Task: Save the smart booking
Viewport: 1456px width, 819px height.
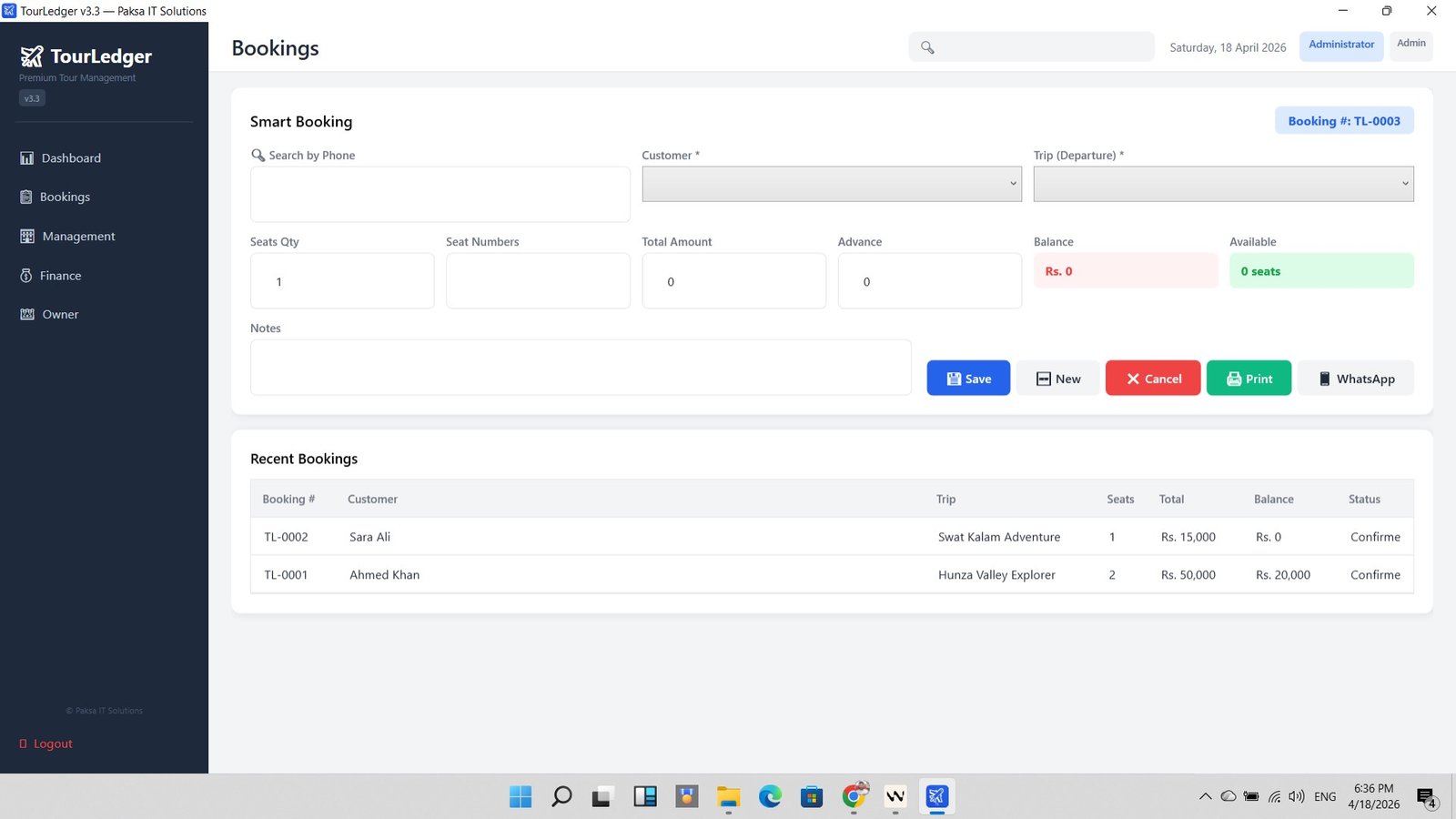Action: pyautogui.click(x=967, y=378)
